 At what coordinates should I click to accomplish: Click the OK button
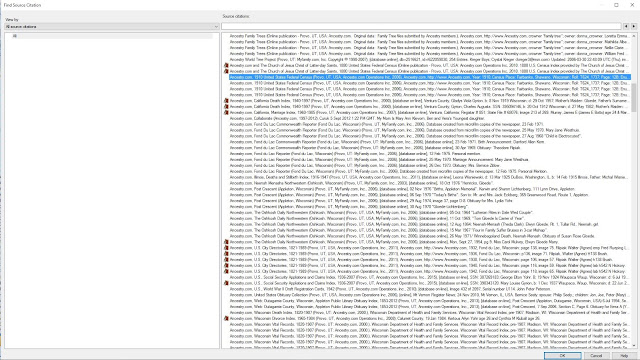point(562,356)
